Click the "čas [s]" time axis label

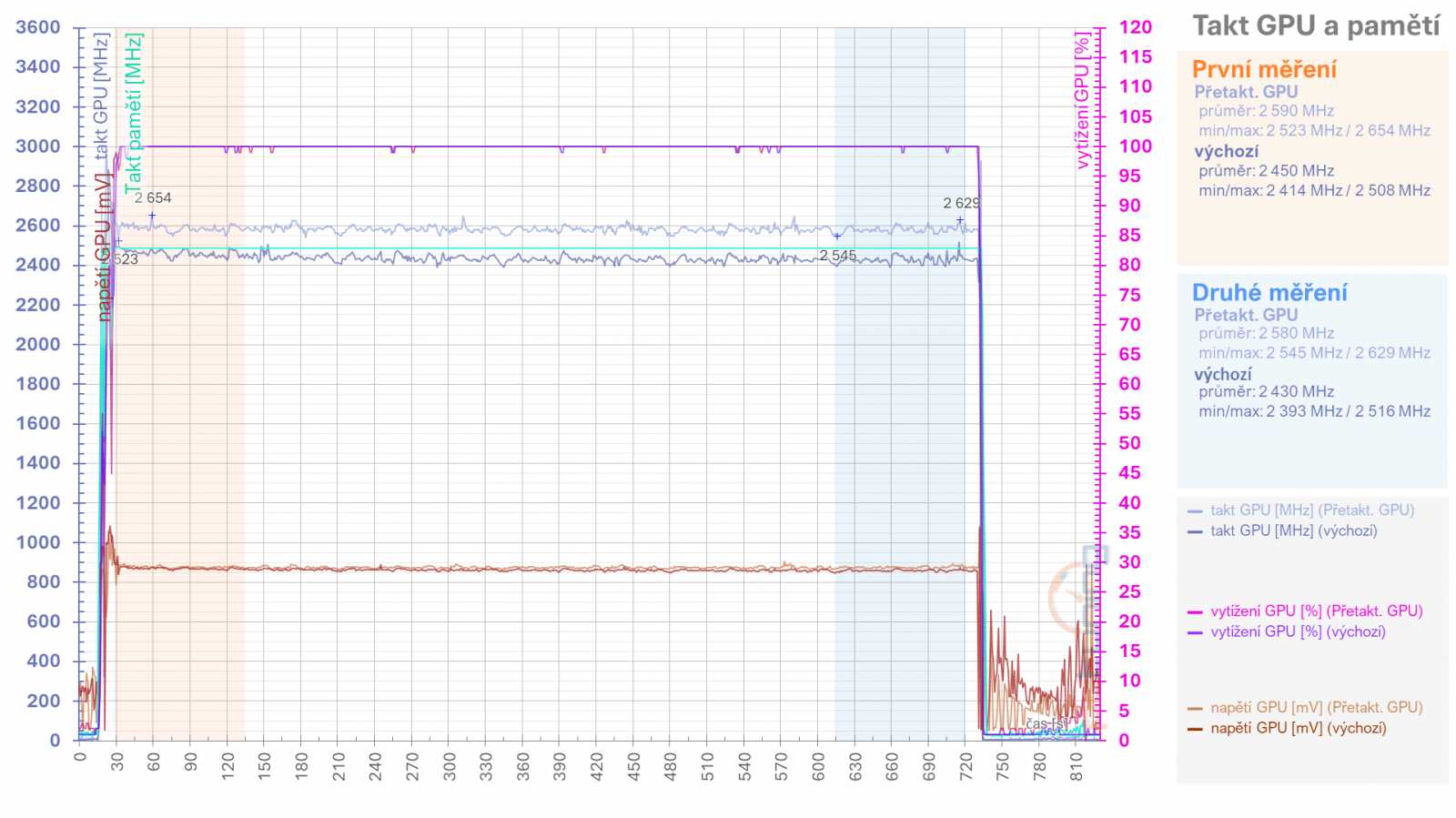(x=1046, y=723)
